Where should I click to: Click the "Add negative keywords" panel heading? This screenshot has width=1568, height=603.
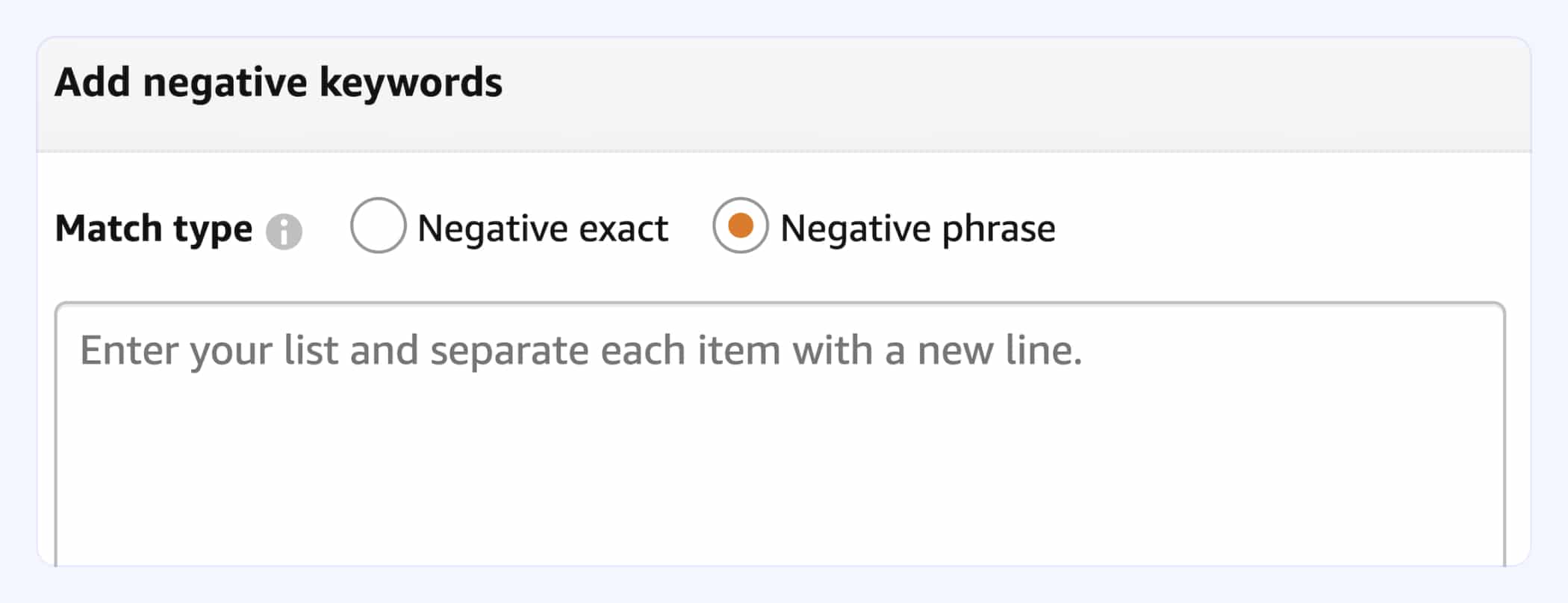(x=279, y=82)
